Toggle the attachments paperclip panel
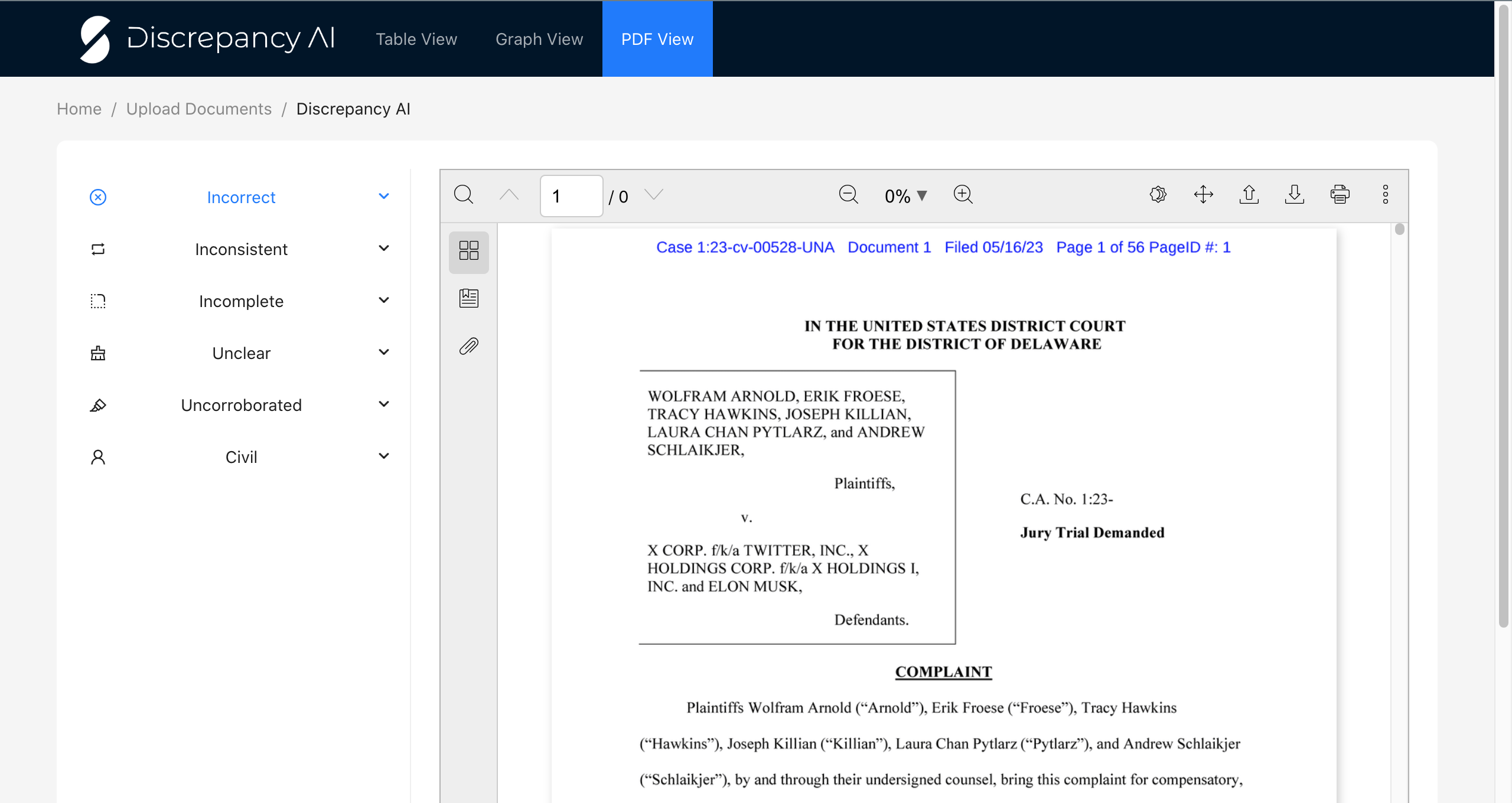This screenshot has width=1512, height=803. [468, 346]
